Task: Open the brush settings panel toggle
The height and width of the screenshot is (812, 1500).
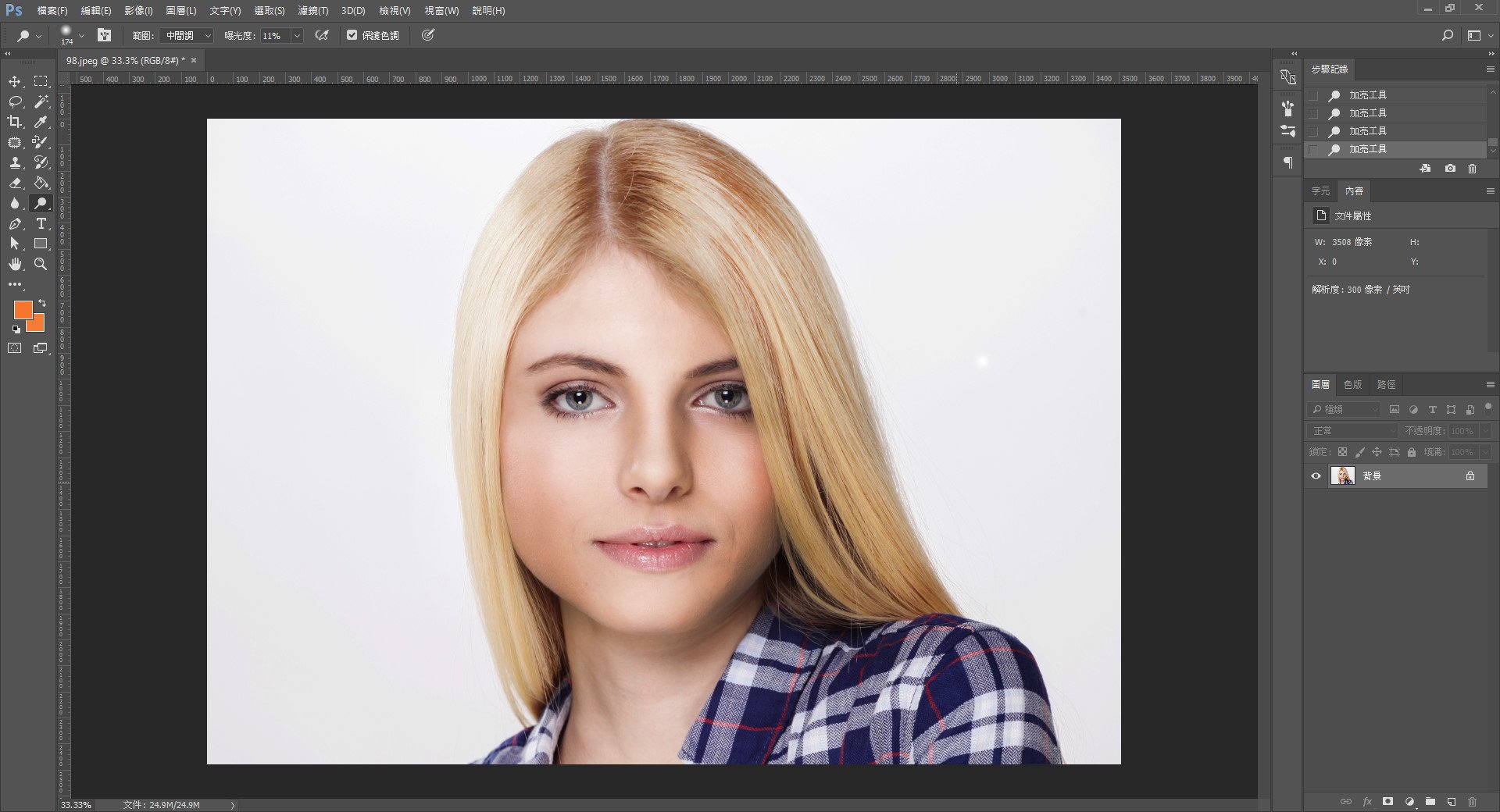Action: coord(104,35)
